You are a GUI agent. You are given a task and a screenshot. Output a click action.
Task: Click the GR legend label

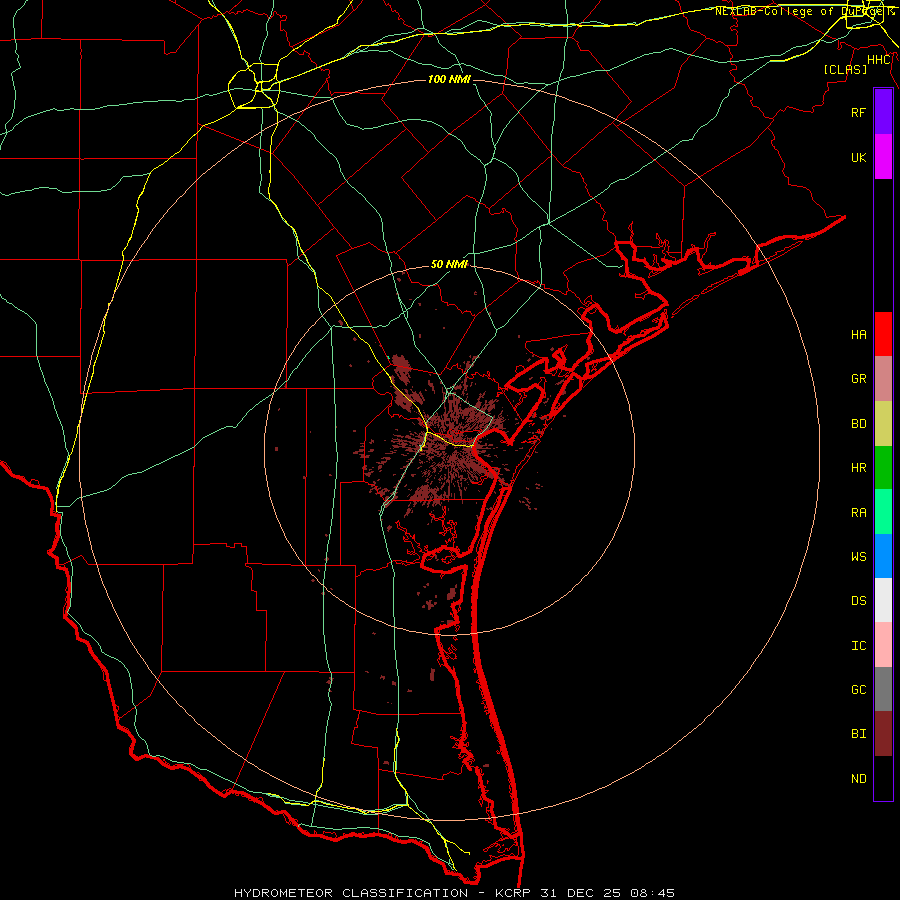(858, 379)
